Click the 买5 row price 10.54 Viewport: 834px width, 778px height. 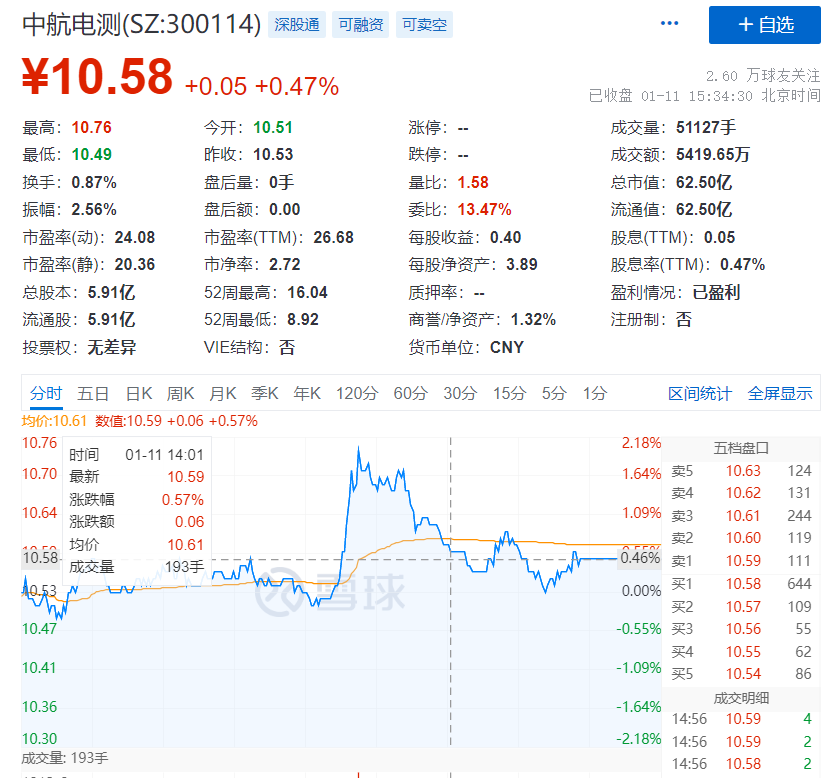tap(743, 674)
